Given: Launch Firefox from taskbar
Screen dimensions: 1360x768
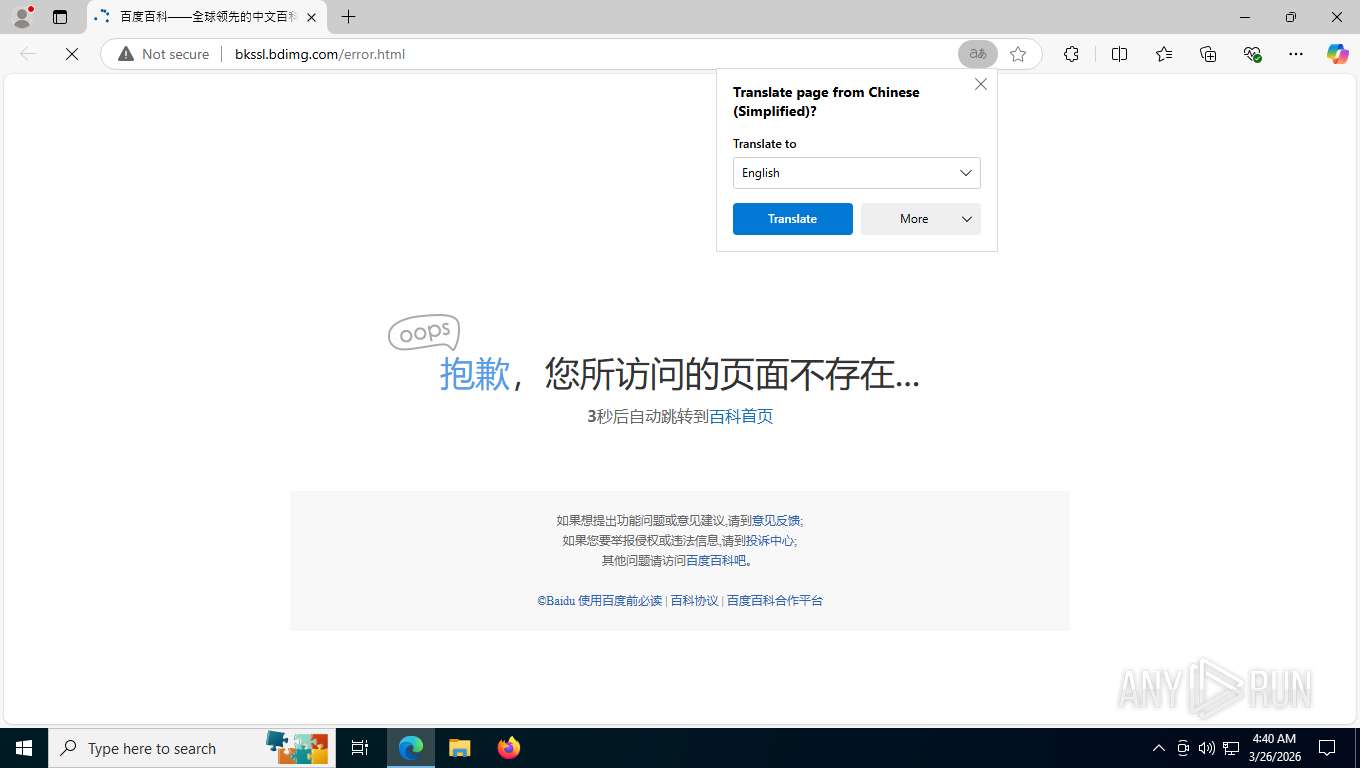Looking at the screenshot, I should click(x=509, y=748).
